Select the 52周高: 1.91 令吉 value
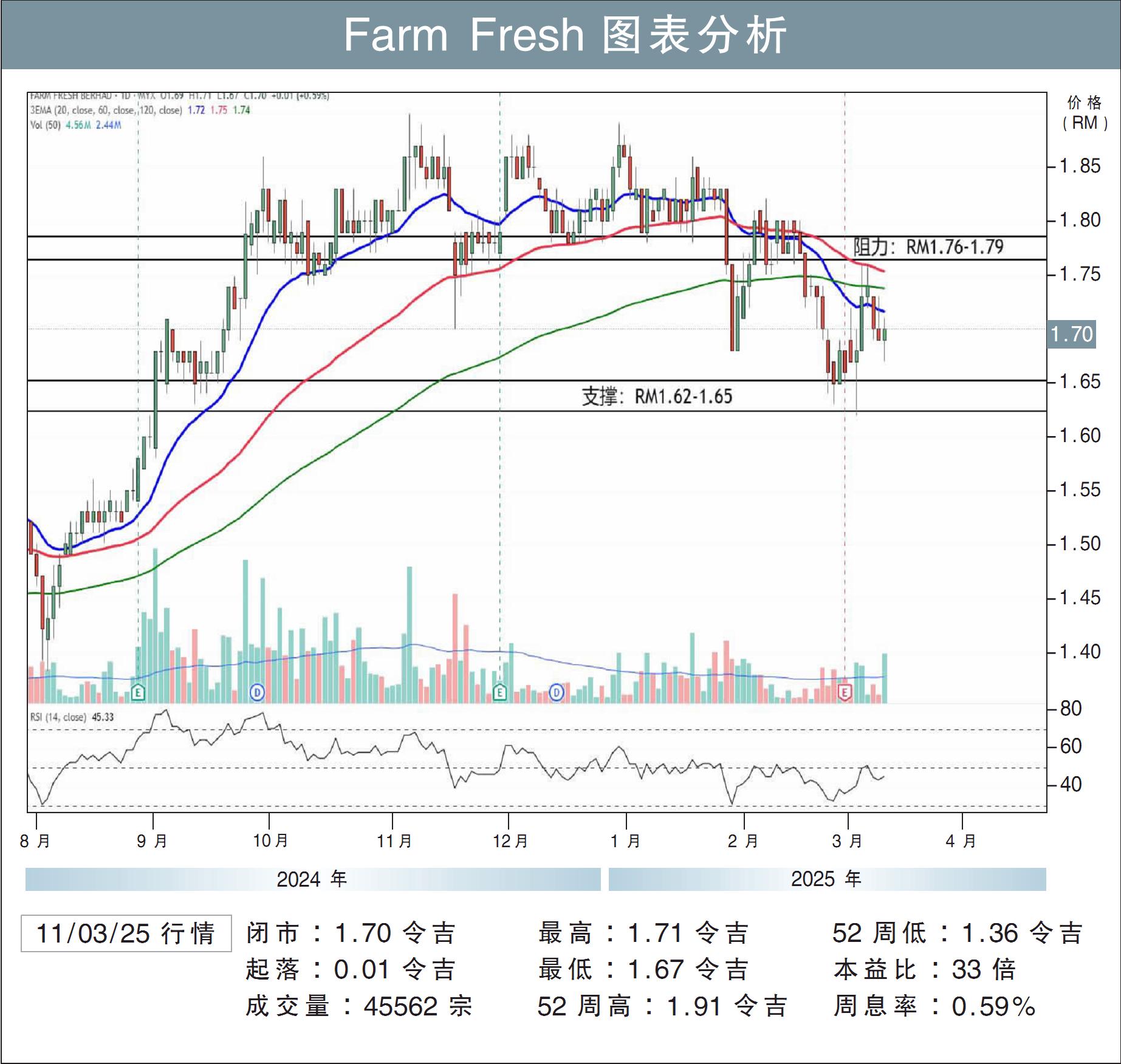Viewport: 1121px width, 1064px height. tap(663, 1006)
